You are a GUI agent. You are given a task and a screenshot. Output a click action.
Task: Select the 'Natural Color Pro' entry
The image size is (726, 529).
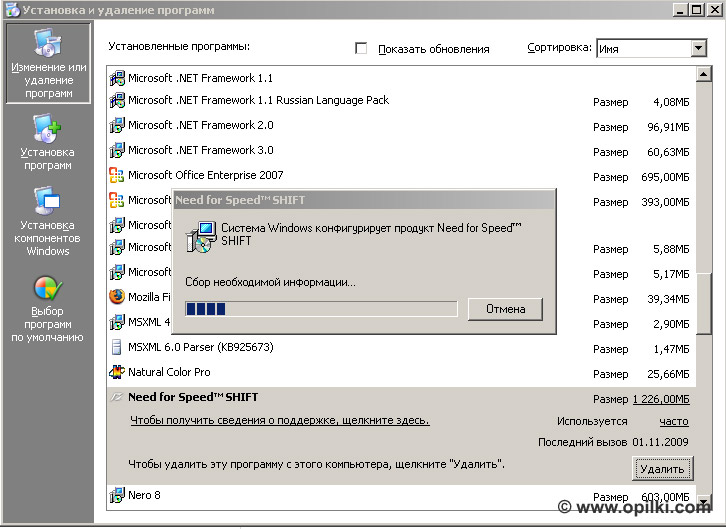[x=169, y=372]
